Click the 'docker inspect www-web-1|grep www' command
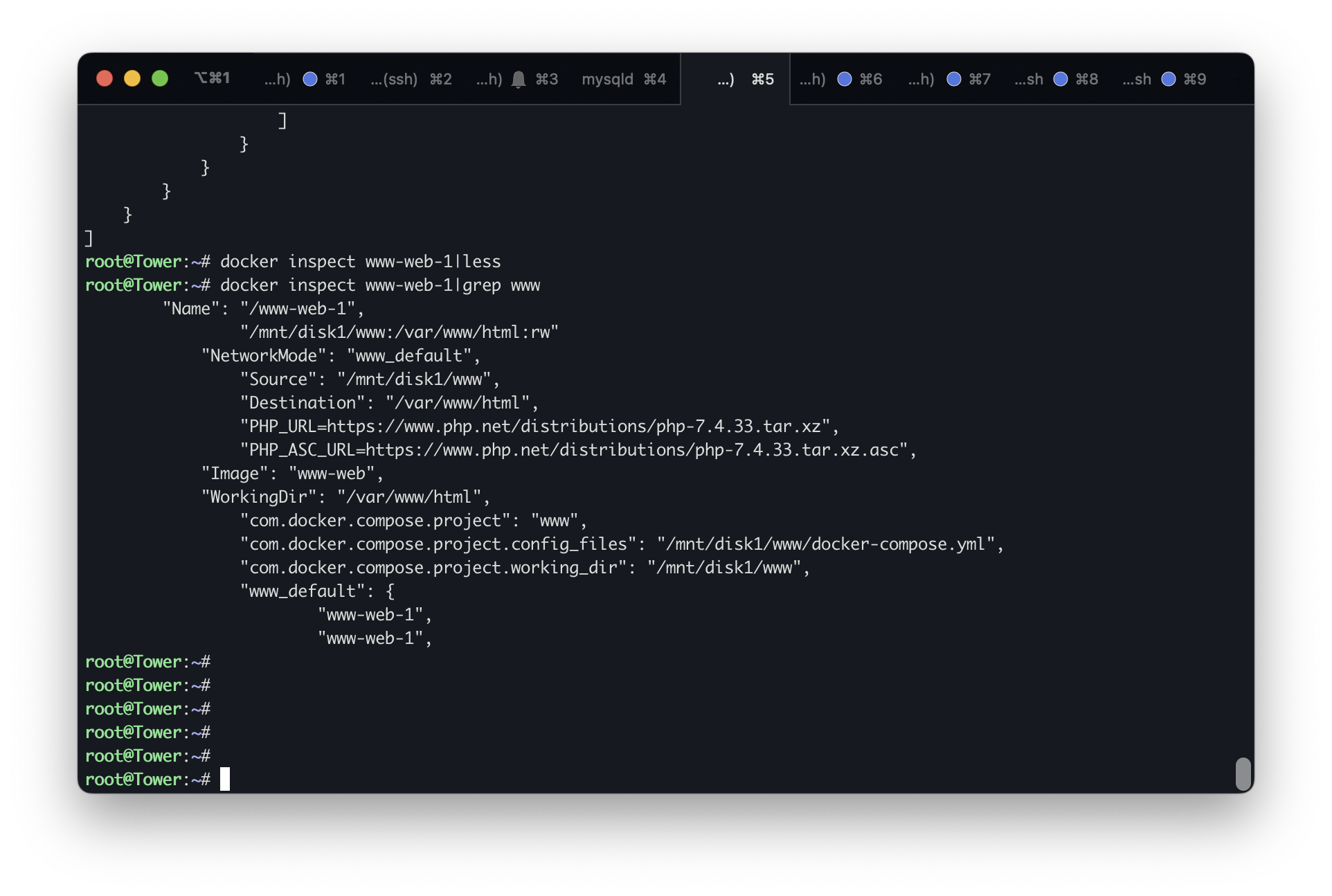Viewport: 1332px width, 896px height. [x=380, y=285]
